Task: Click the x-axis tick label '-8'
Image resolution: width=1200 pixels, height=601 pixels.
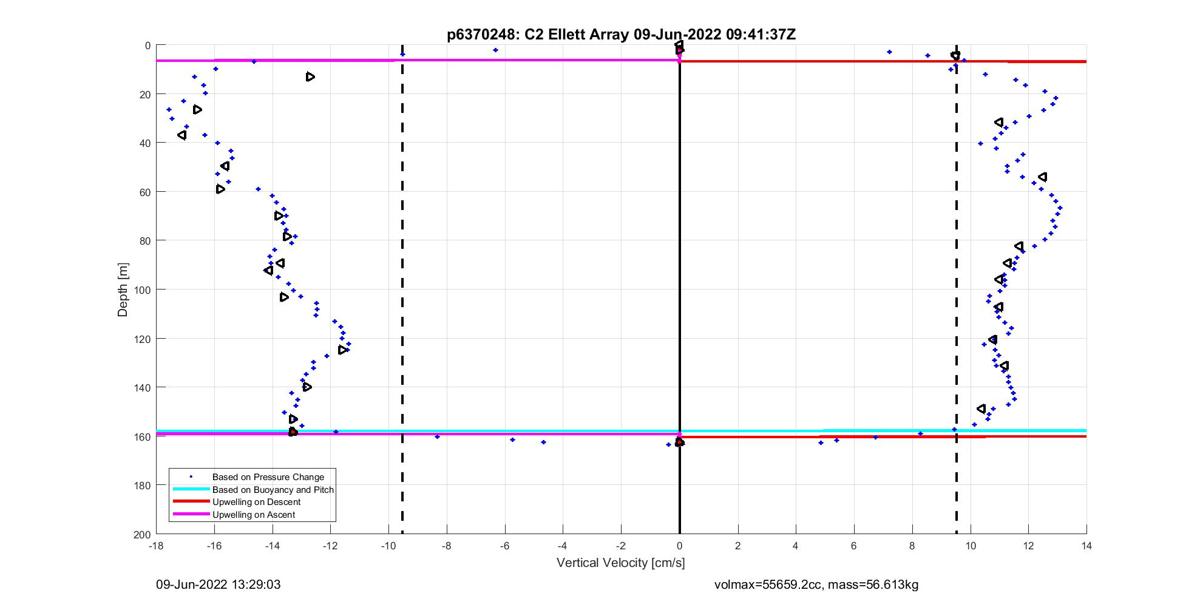Action: pos(446,547)
